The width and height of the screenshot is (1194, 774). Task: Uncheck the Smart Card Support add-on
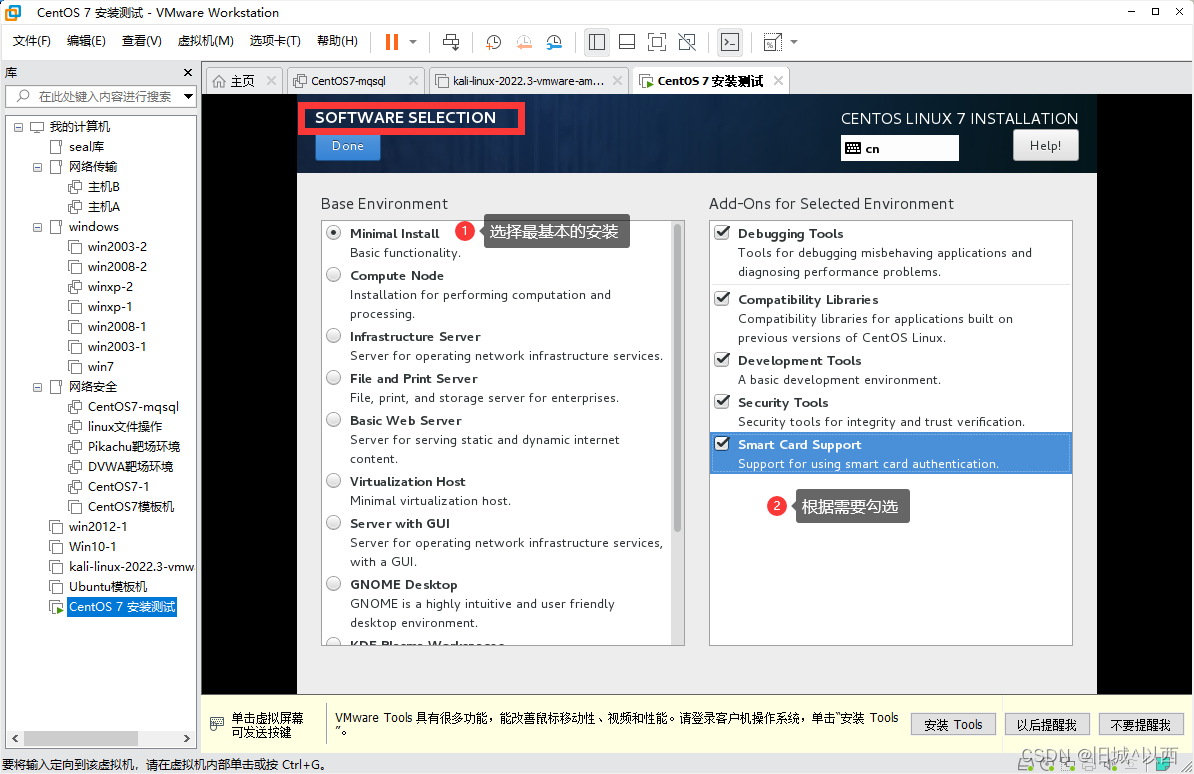722,443
